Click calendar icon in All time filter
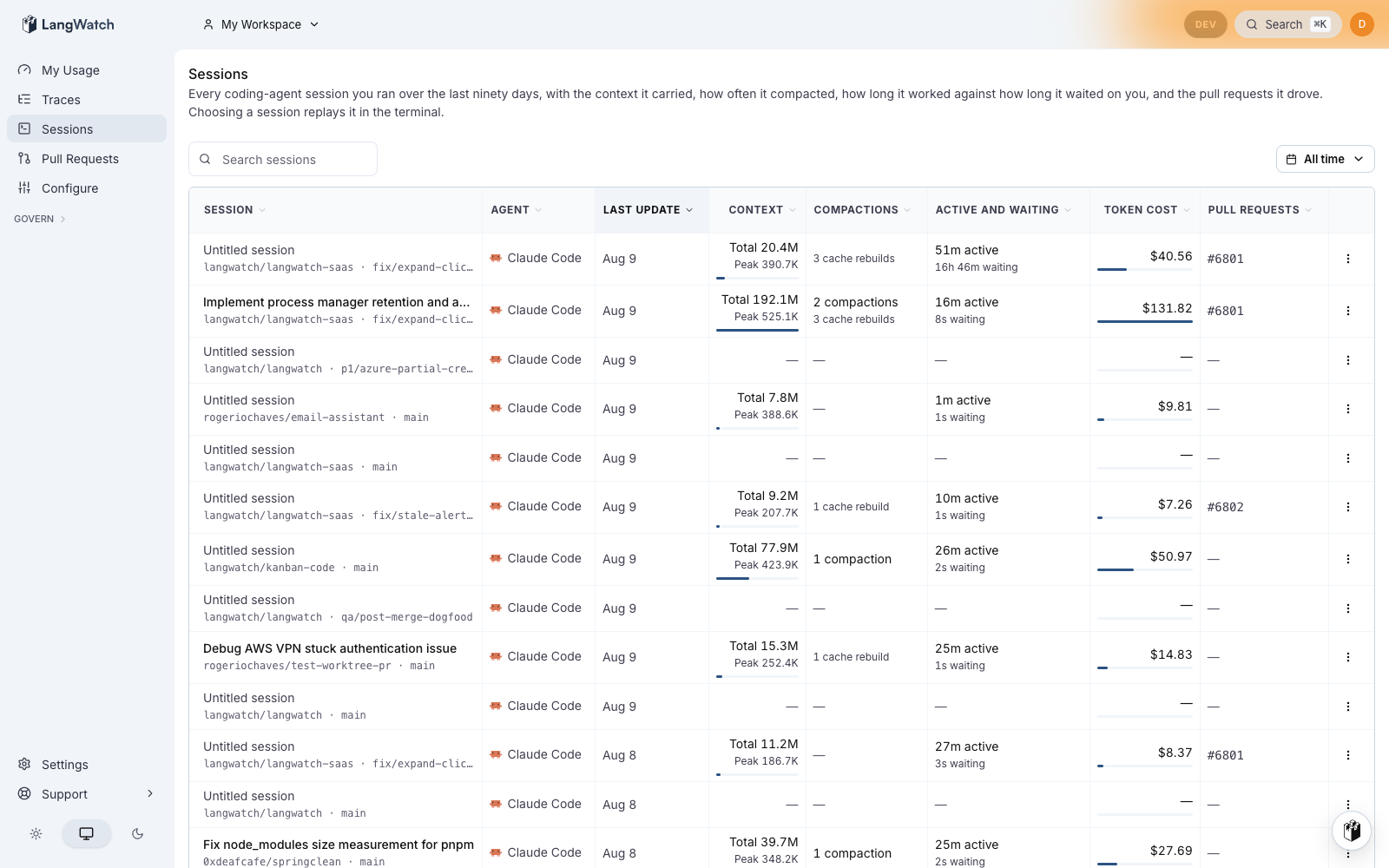This screenshot has width=1389, height=868. pyautogui.click(x=1292, y=160)
